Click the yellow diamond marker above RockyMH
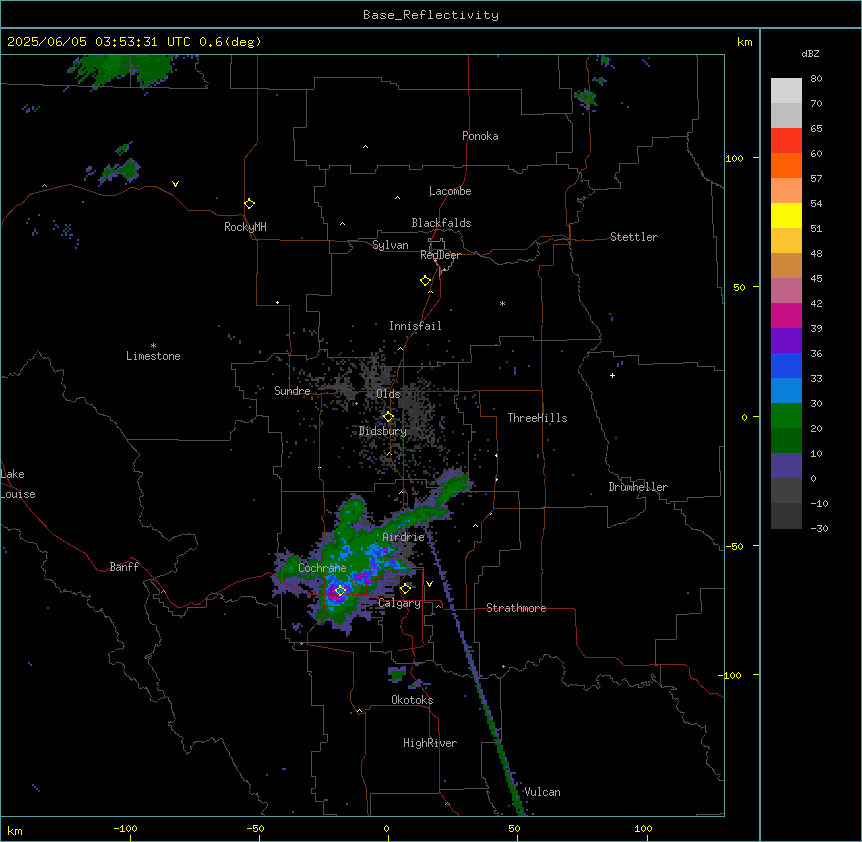The image size is (862, 842). coord(250,204)
